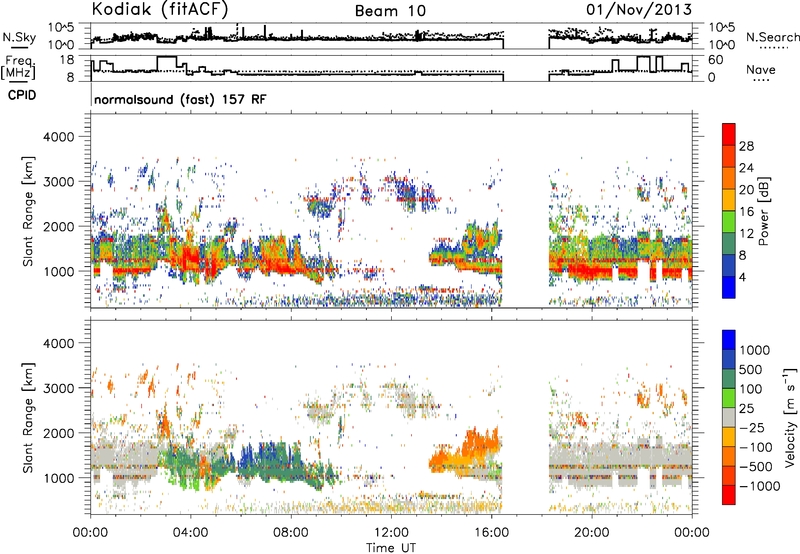Click the '28' tick on Power colorbar
Screen dimensions: 800x554
coord(746,146)
